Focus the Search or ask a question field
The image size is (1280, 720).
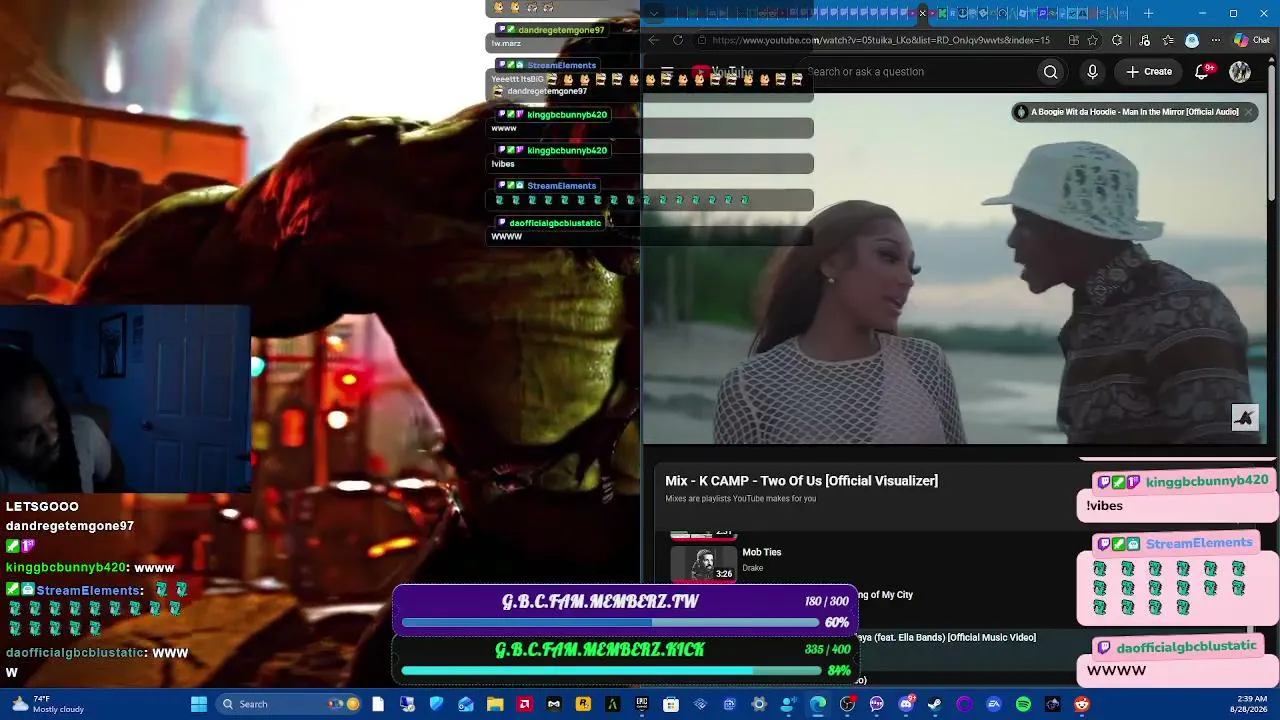pos(920,72)
